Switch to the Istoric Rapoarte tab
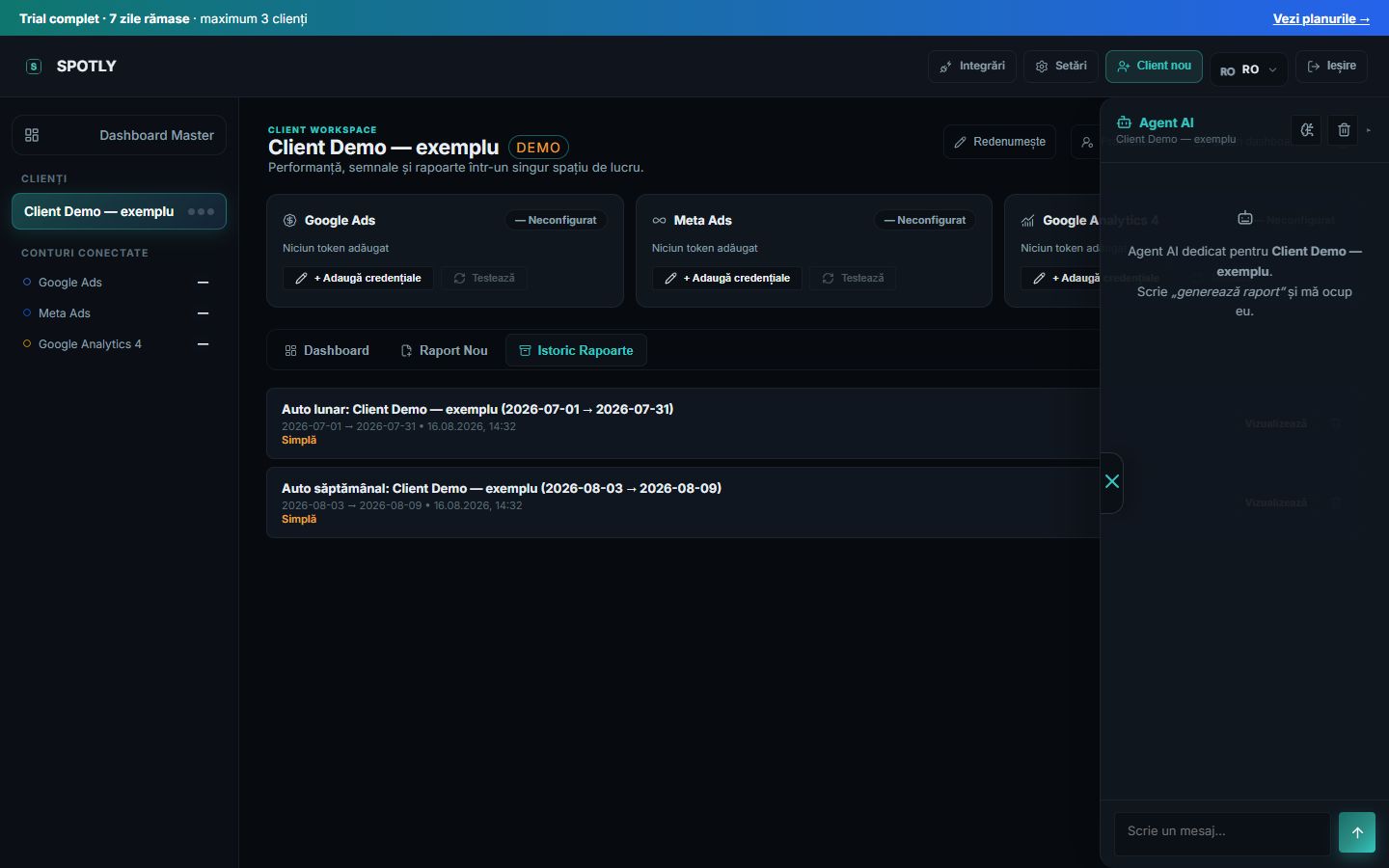Viewport: 1389px width, 868px height. click(576, 351)
